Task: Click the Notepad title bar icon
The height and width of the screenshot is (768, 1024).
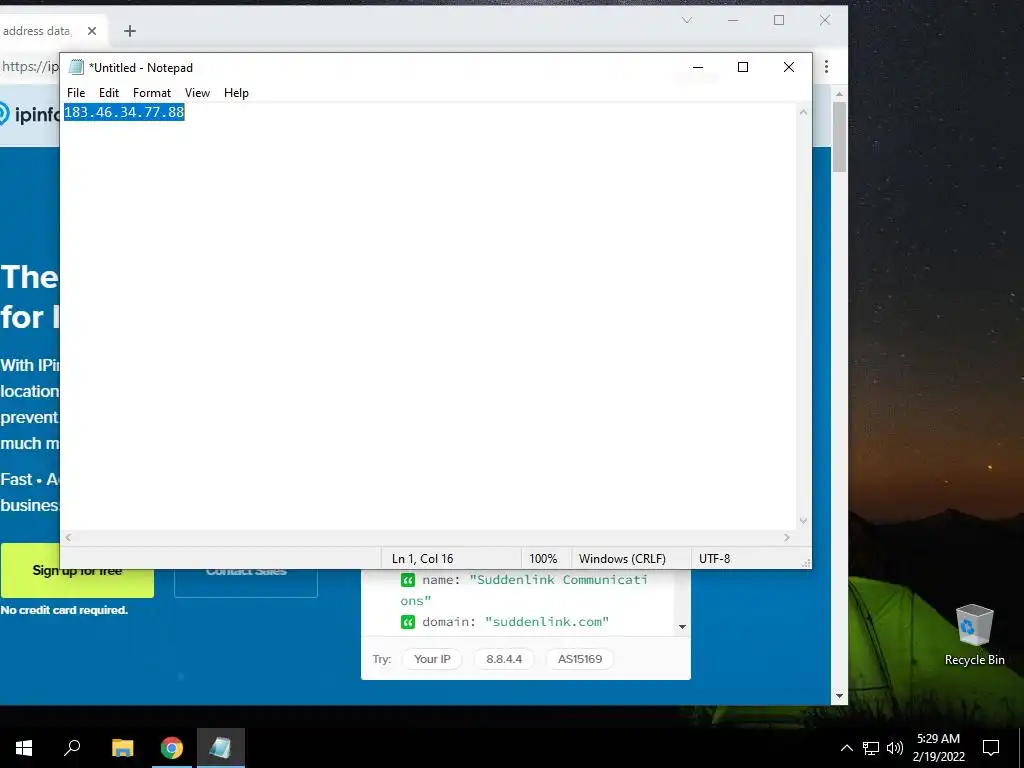Action: tap(76, 67)
